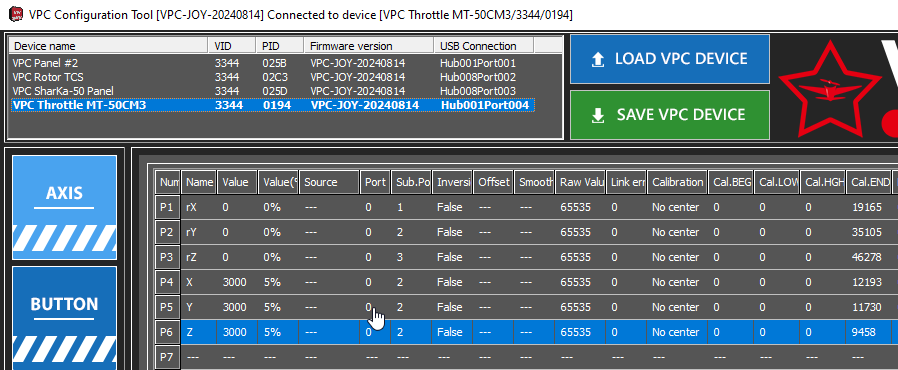Open the BUTTON section
The width and height of the screenshot is (898, 370).
pos(64,318)
